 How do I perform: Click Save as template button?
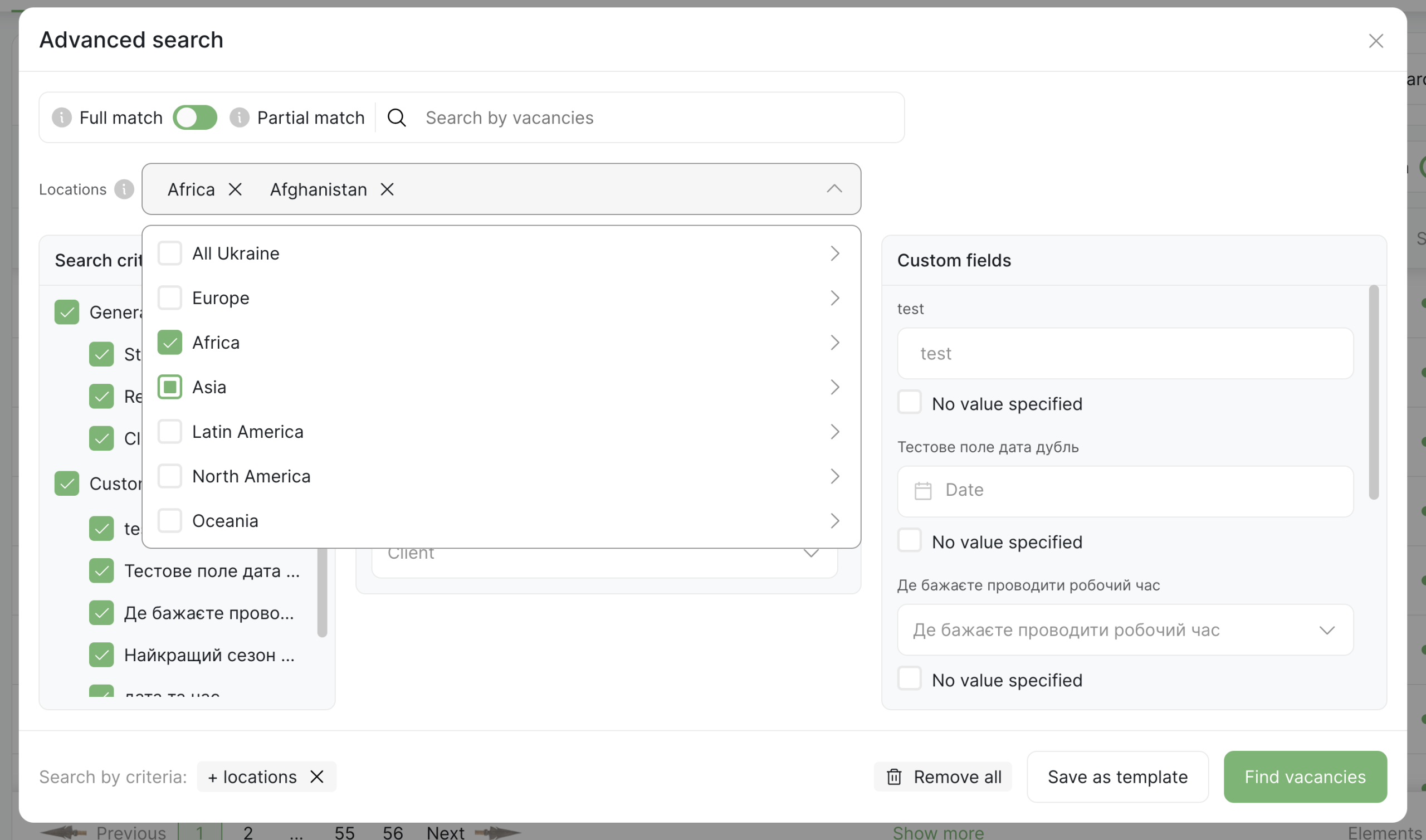tap(1117, 777)
